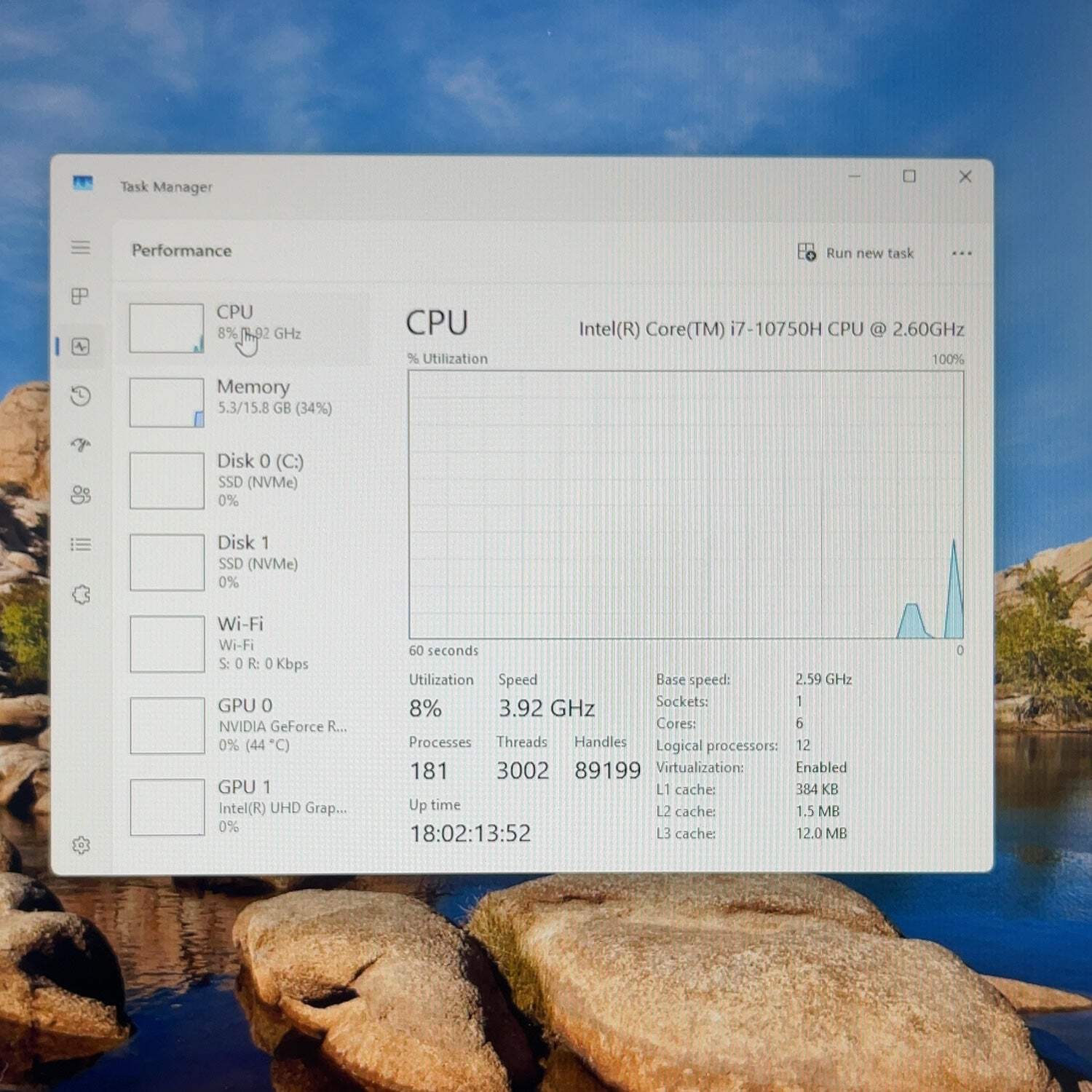
Task: Select GPU 0 NVIDIA GeForce entry
Action: click(x=245, y=725)
